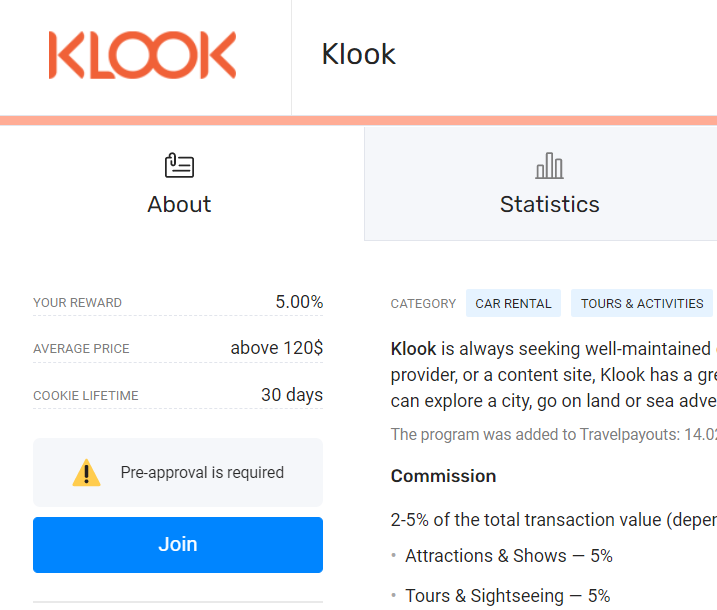Click the bold Klook word in description
Image resolution: width=717 pixels, height=610 pixels.
[x=413, y=349]
